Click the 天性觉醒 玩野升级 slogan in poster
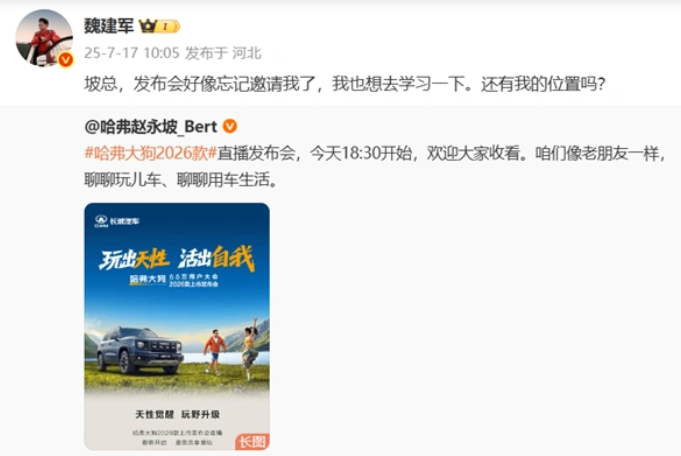This screenshot has height=456, width=681. point(177,414)
